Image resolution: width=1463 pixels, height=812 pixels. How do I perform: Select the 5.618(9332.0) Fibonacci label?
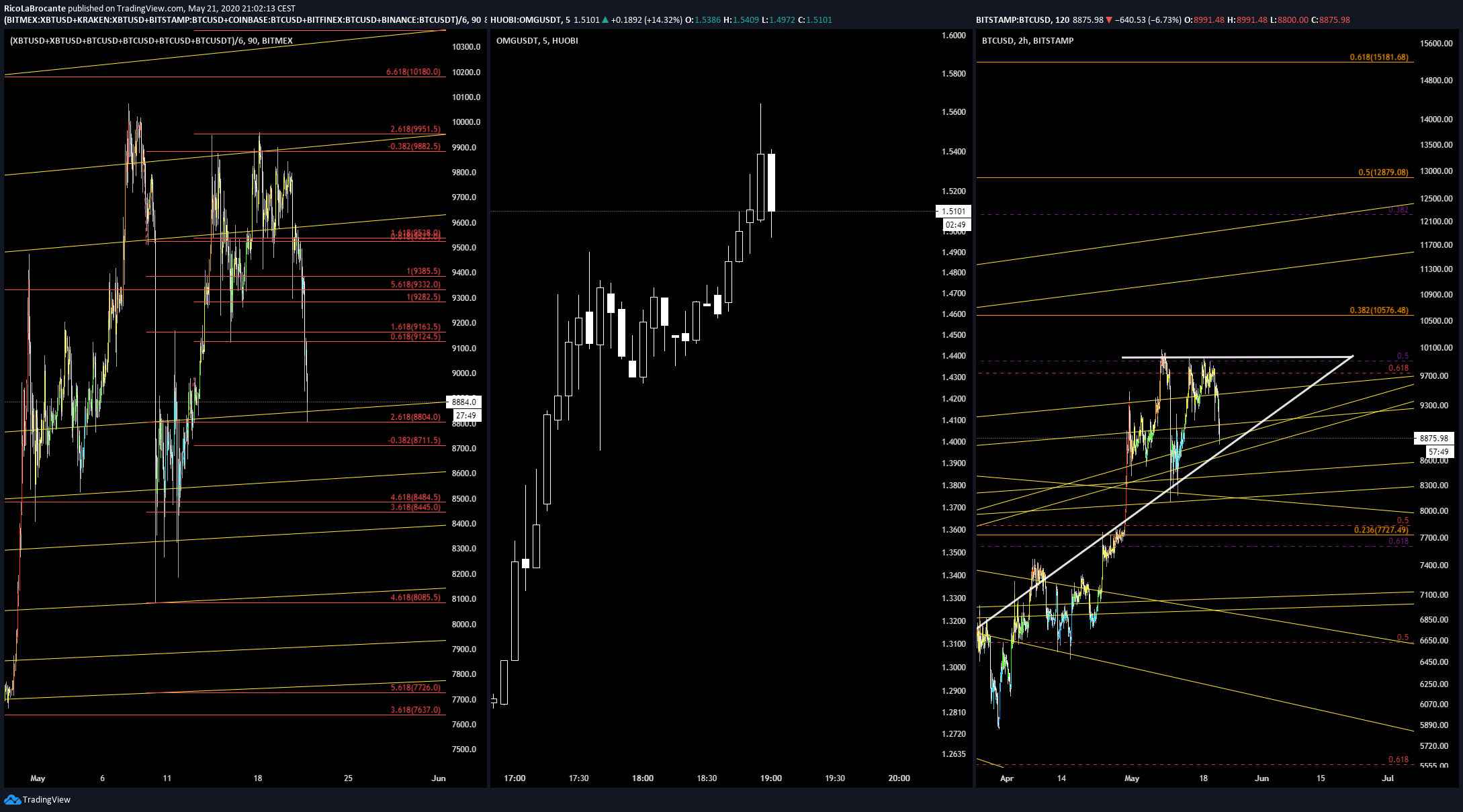415,285
